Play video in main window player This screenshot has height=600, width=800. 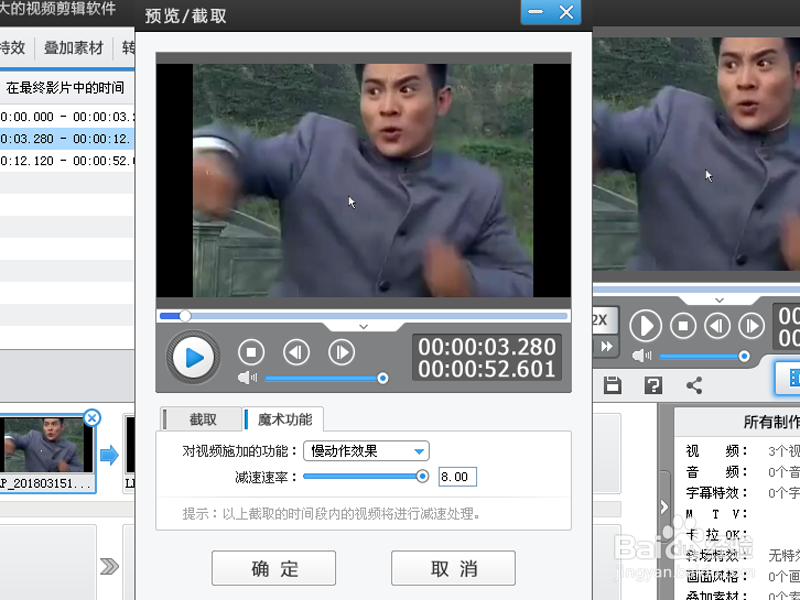point(645,326)
